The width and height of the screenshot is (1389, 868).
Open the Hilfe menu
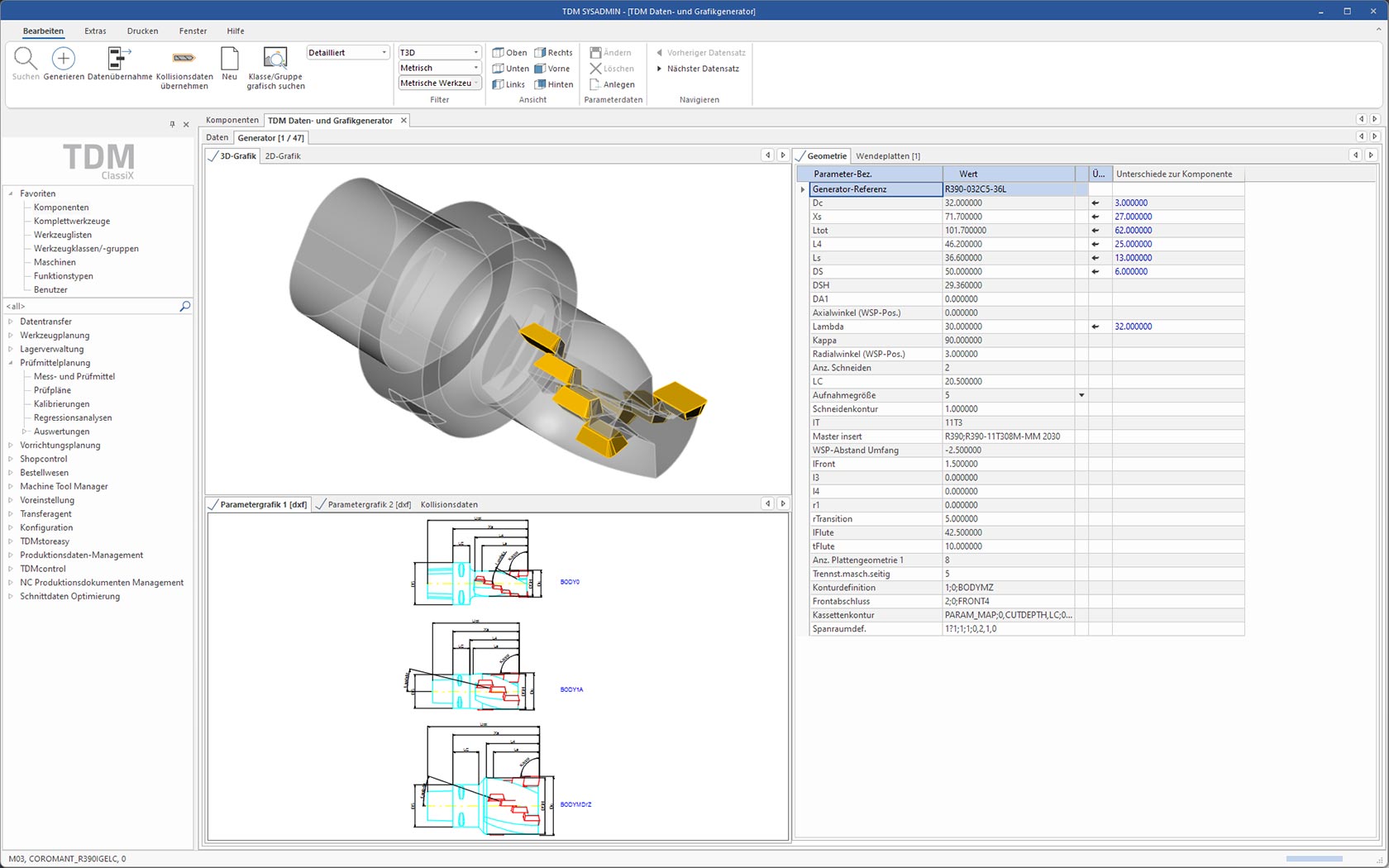click(x=236, y=31)
